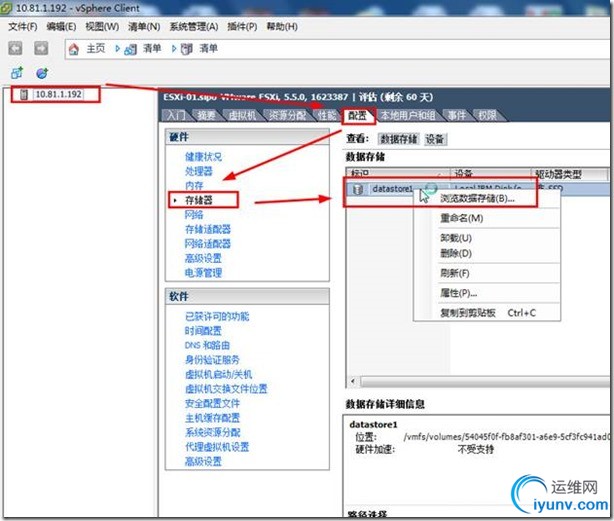Click the first 清单 inventory icon
The image size is (614, 521).
[x=130, y=49]
